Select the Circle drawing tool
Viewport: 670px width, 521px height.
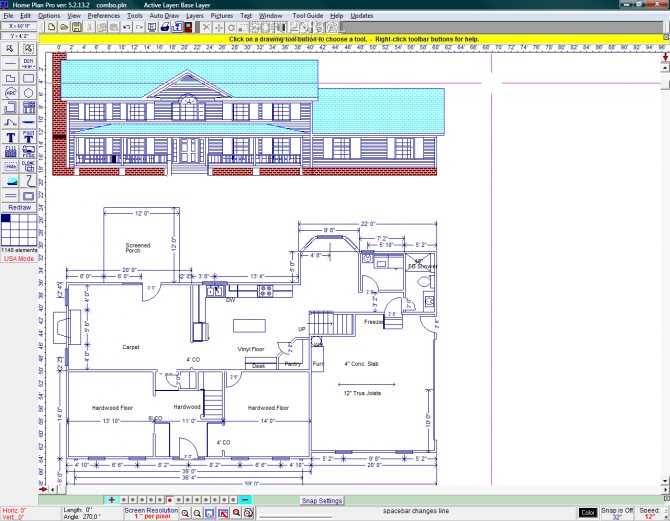28,93
